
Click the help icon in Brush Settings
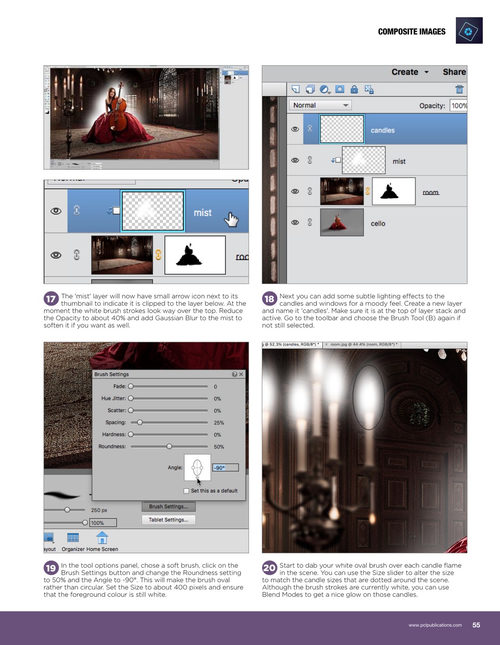coord(235,374)
